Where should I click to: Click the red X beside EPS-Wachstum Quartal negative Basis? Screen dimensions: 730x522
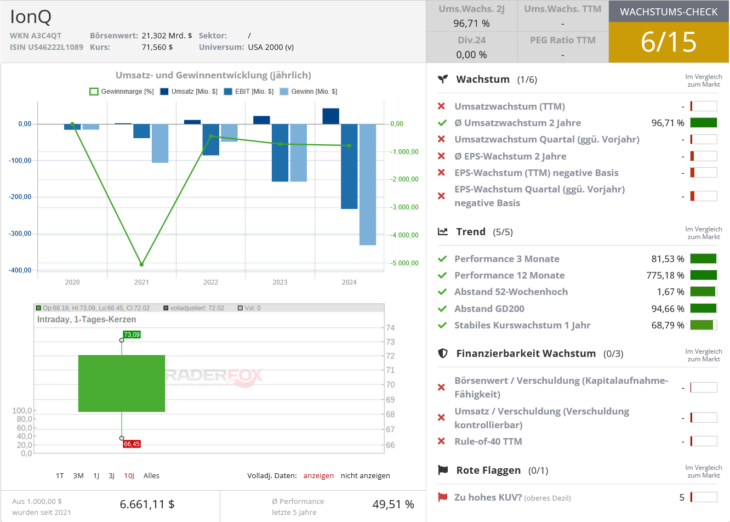[441, 196]
